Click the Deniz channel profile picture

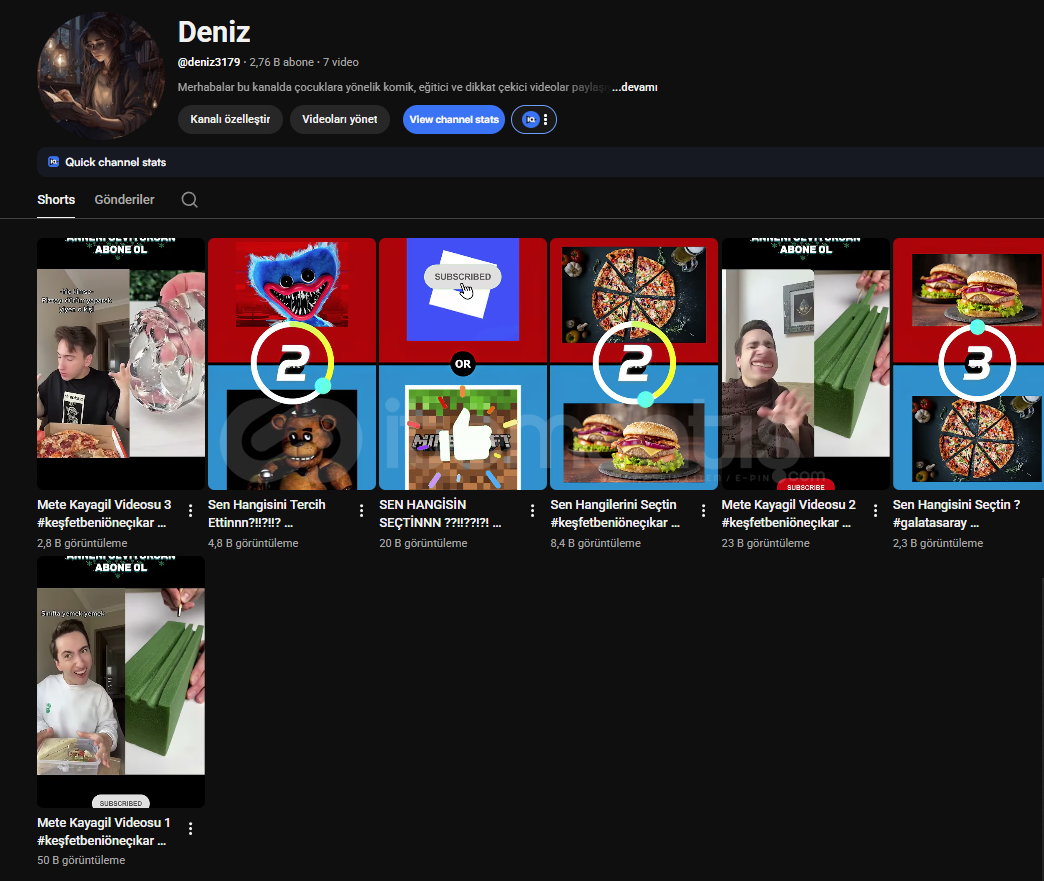101,76
